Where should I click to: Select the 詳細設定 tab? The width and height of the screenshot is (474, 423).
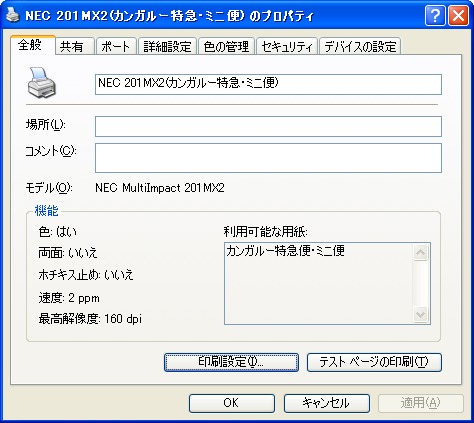point(168,46)
